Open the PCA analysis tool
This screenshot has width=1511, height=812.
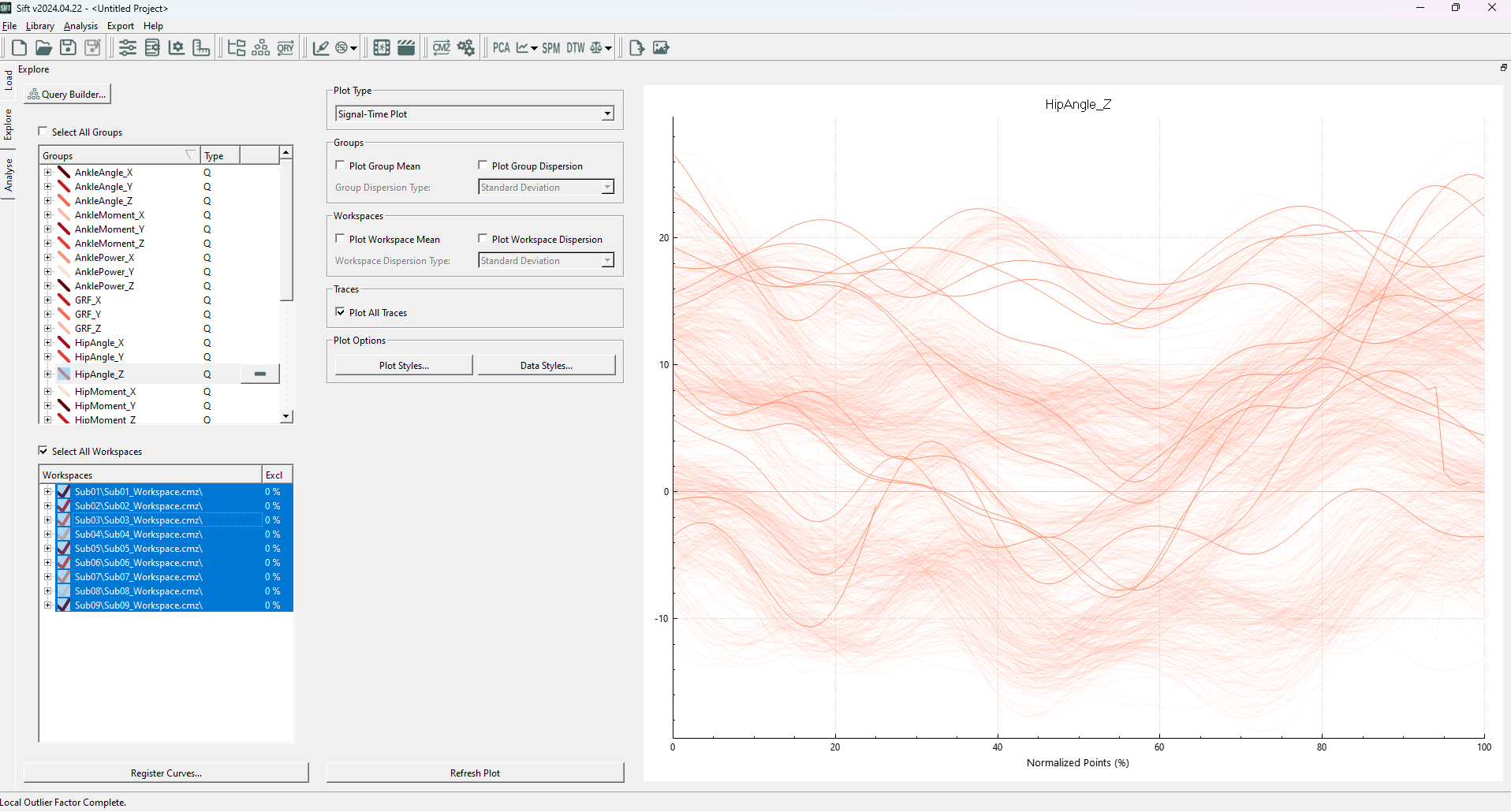coord(502,48)
